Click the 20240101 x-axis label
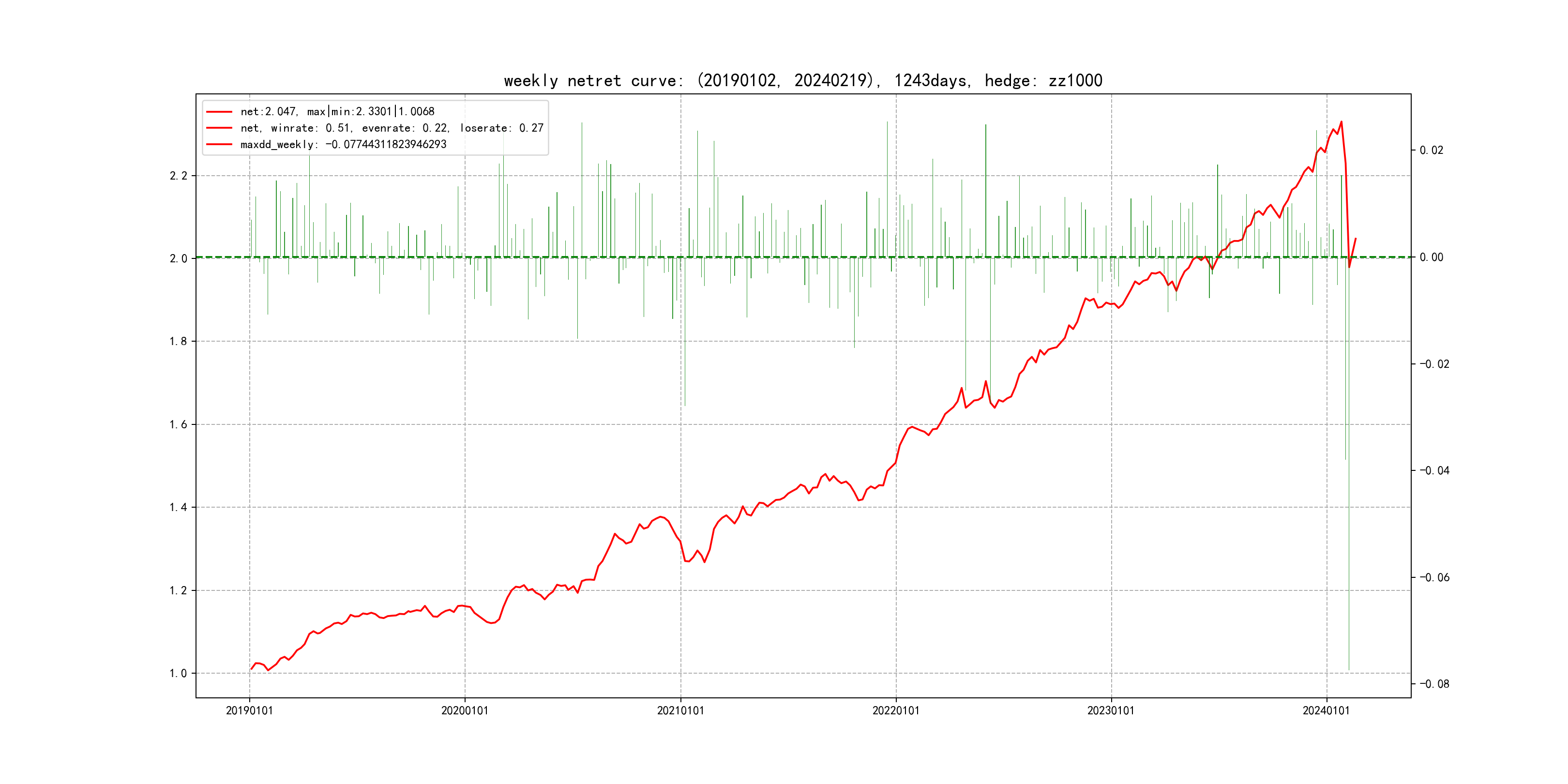The height and width of the screenshot is (784, 1568). click(1327, 710)
